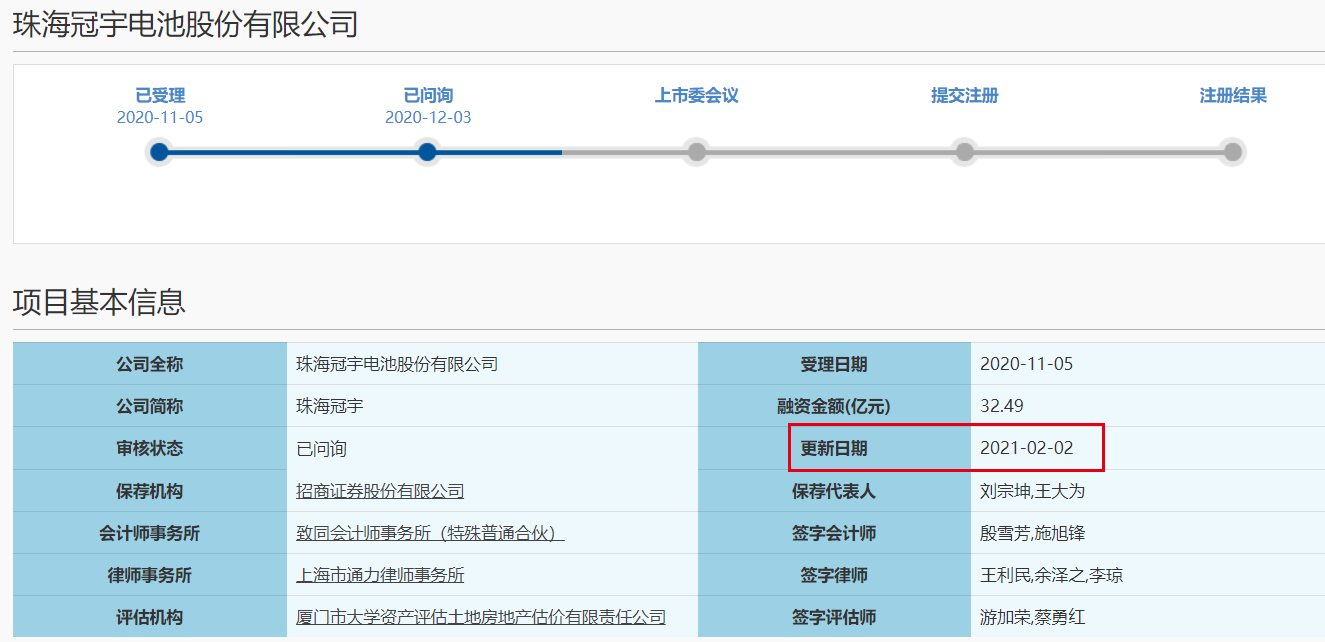The image size is (1325, 642).
Task: Click the 公司全称 header cell
Action: coord(150,364)
